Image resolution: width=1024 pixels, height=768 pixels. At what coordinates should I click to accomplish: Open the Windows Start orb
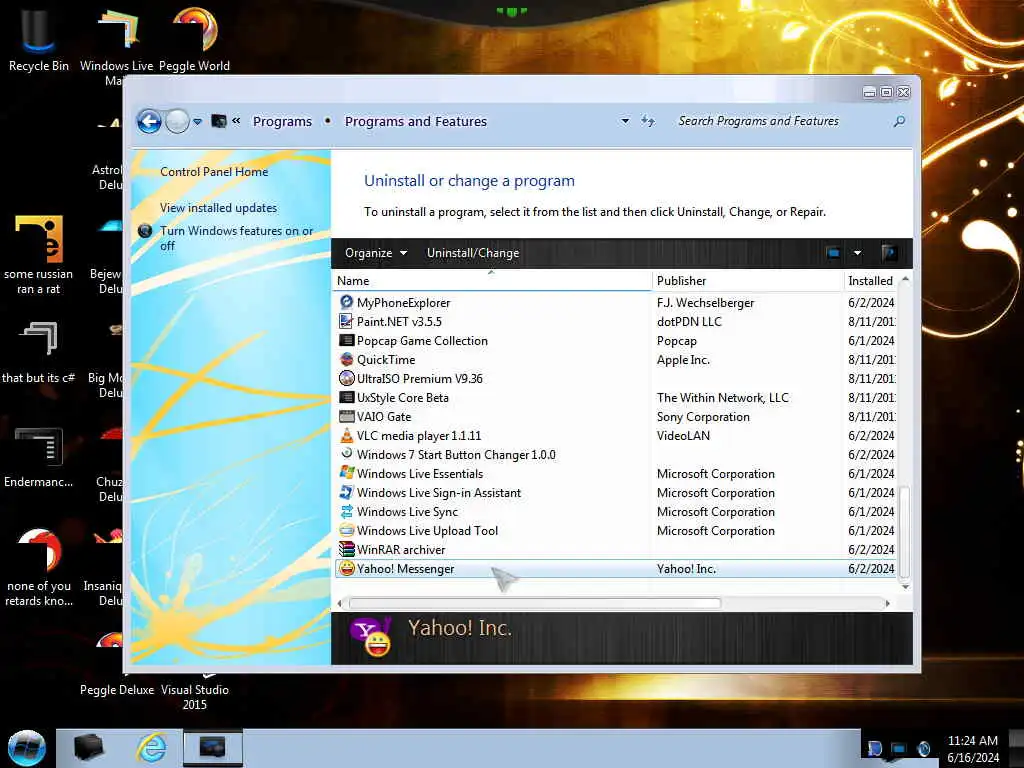[x=26, y=748]
